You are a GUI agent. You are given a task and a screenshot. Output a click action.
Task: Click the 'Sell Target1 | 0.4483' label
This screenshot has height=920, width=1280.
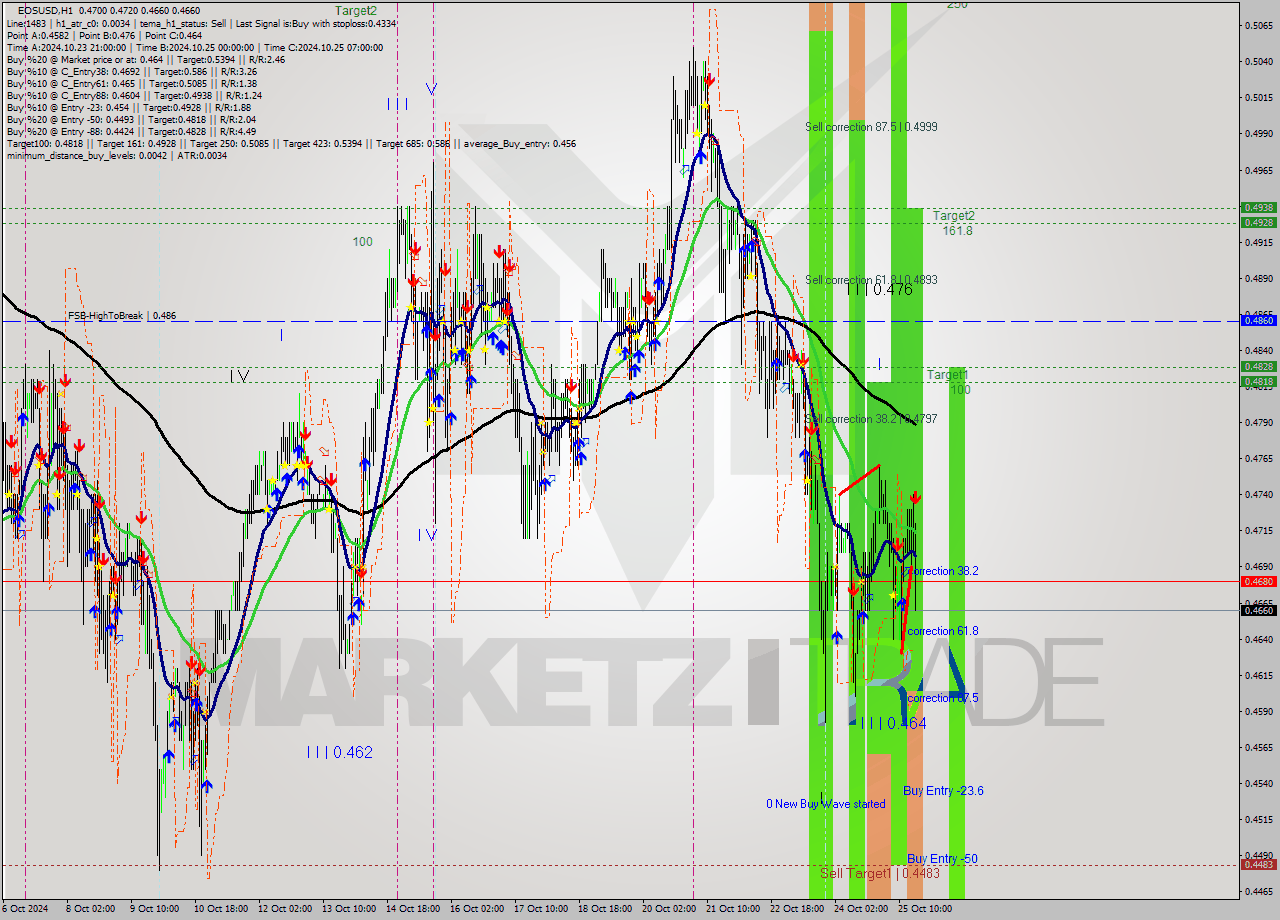coord(879,873)
